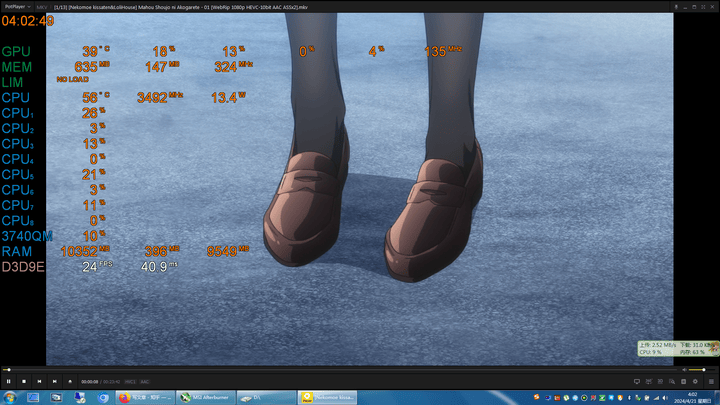Skip to the next file
Image resolution: width=720 pixels, height=405 pixels.
coord(55,381)
